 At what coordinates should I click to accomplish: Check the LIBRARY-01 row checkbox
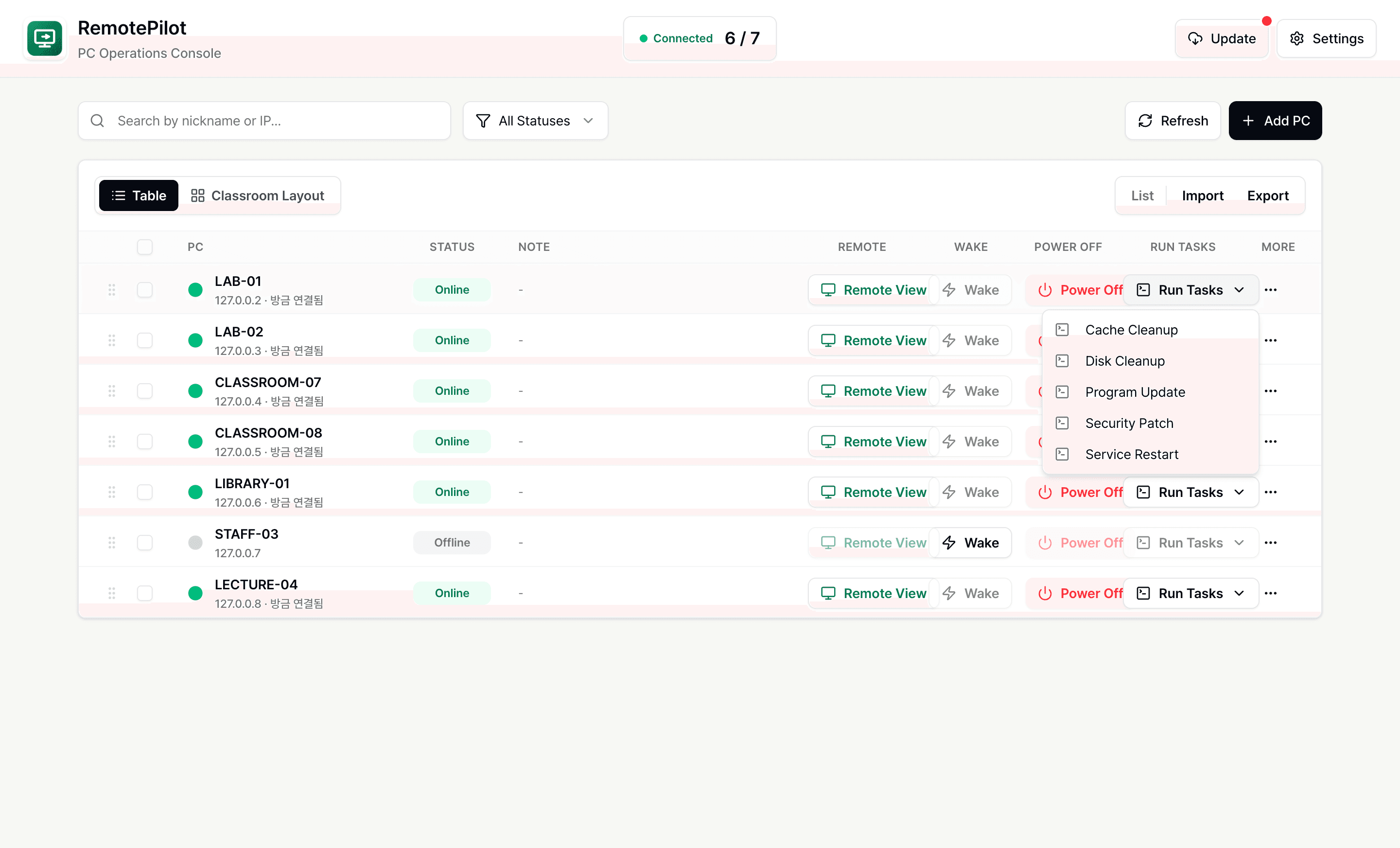(145, 492)
